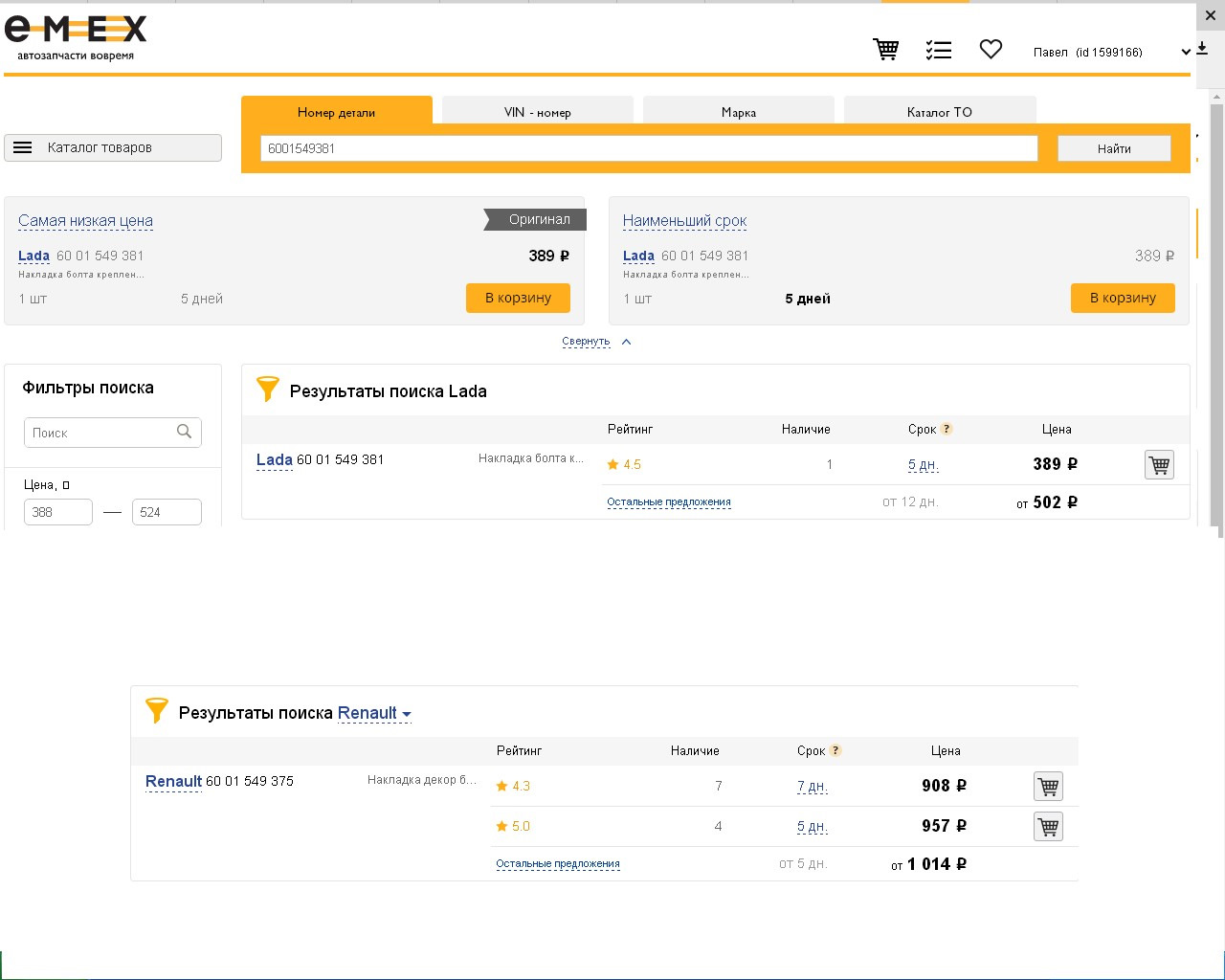
Task: Expand the user account dropdown arrow
Action: point(1186,52)
